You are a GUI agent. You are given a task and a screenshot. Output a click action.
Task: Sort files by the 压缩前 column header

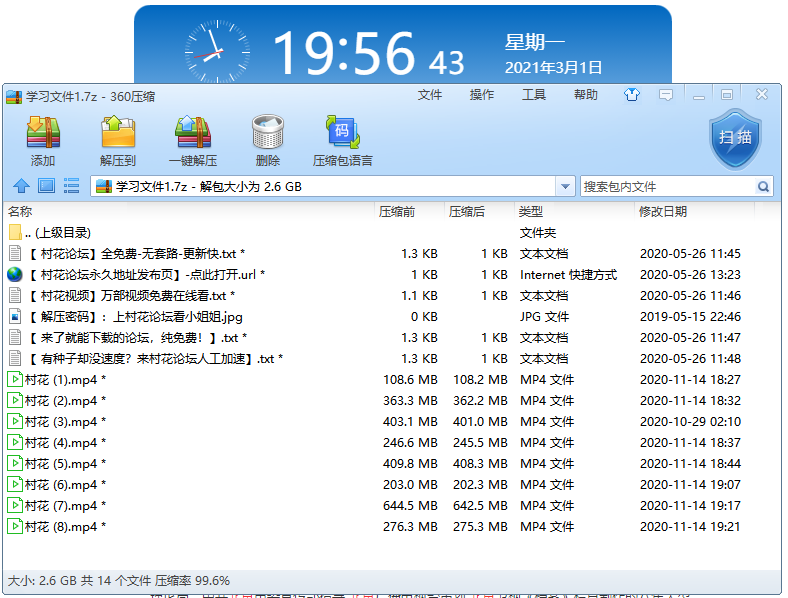[397, 212]
